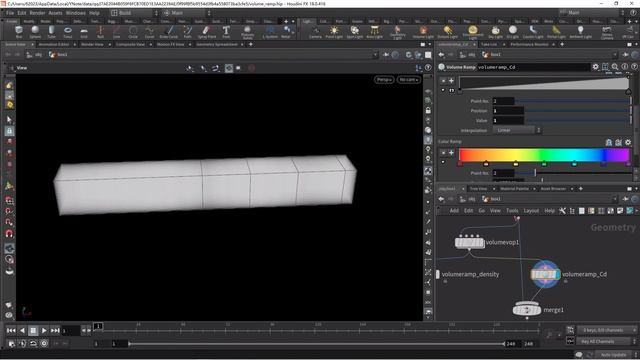
Task: Open the Persp viewport dropdown
Action: click(x=384, y=80)
